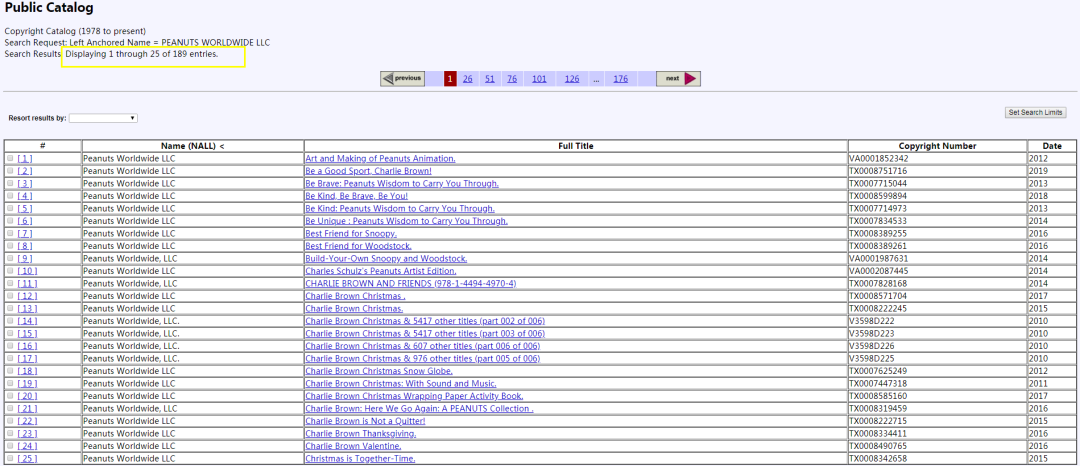Open the Resort results by dropdown
The height and width of the screenshot is (466, 1080).
103,118
